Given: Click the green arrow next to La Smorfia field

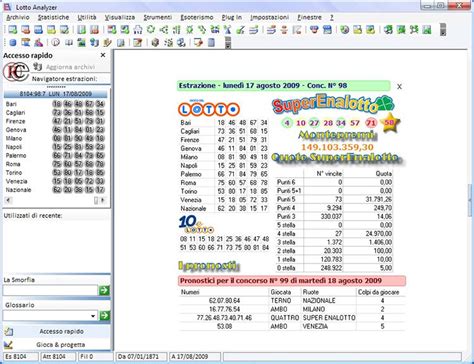Looking at the screenshot, I should tap(104, 290).
